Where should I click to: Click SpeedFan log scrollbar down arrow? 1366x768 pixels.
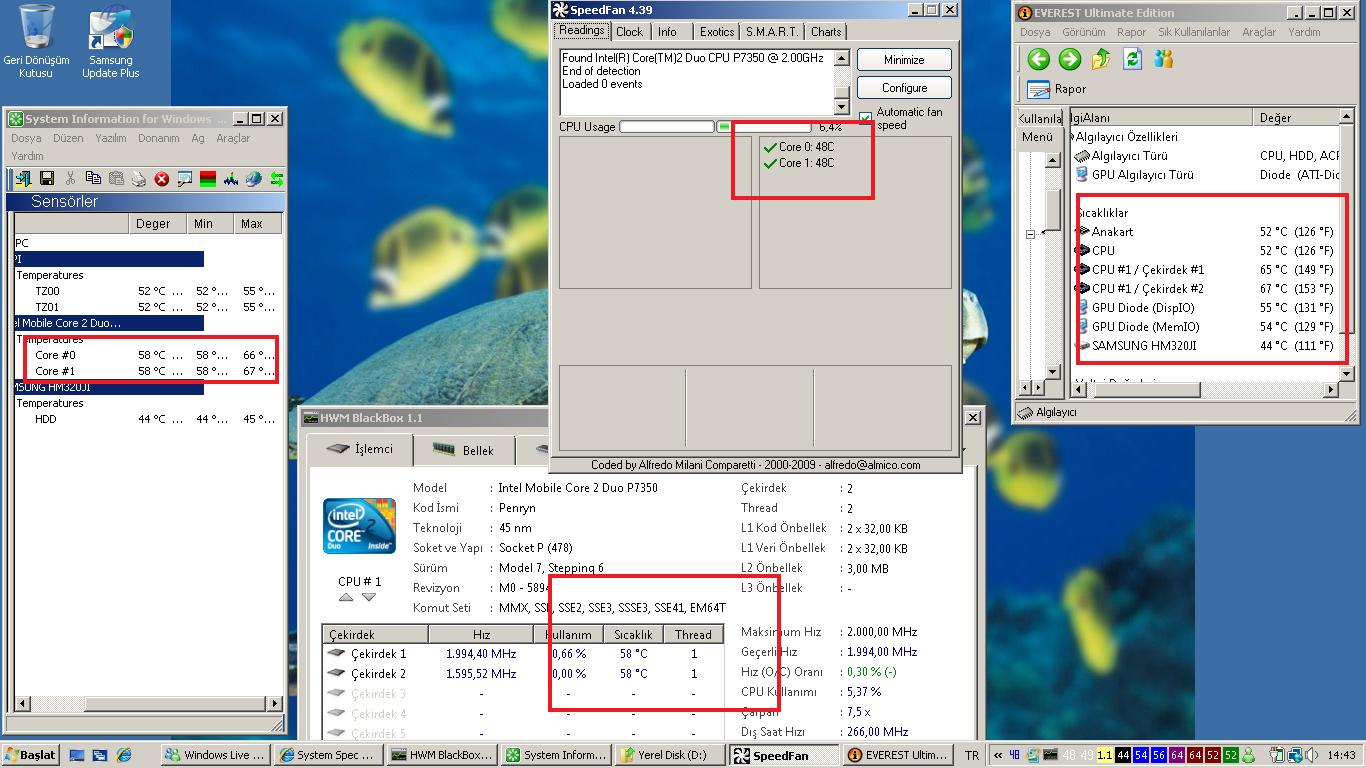coord(841,107)
